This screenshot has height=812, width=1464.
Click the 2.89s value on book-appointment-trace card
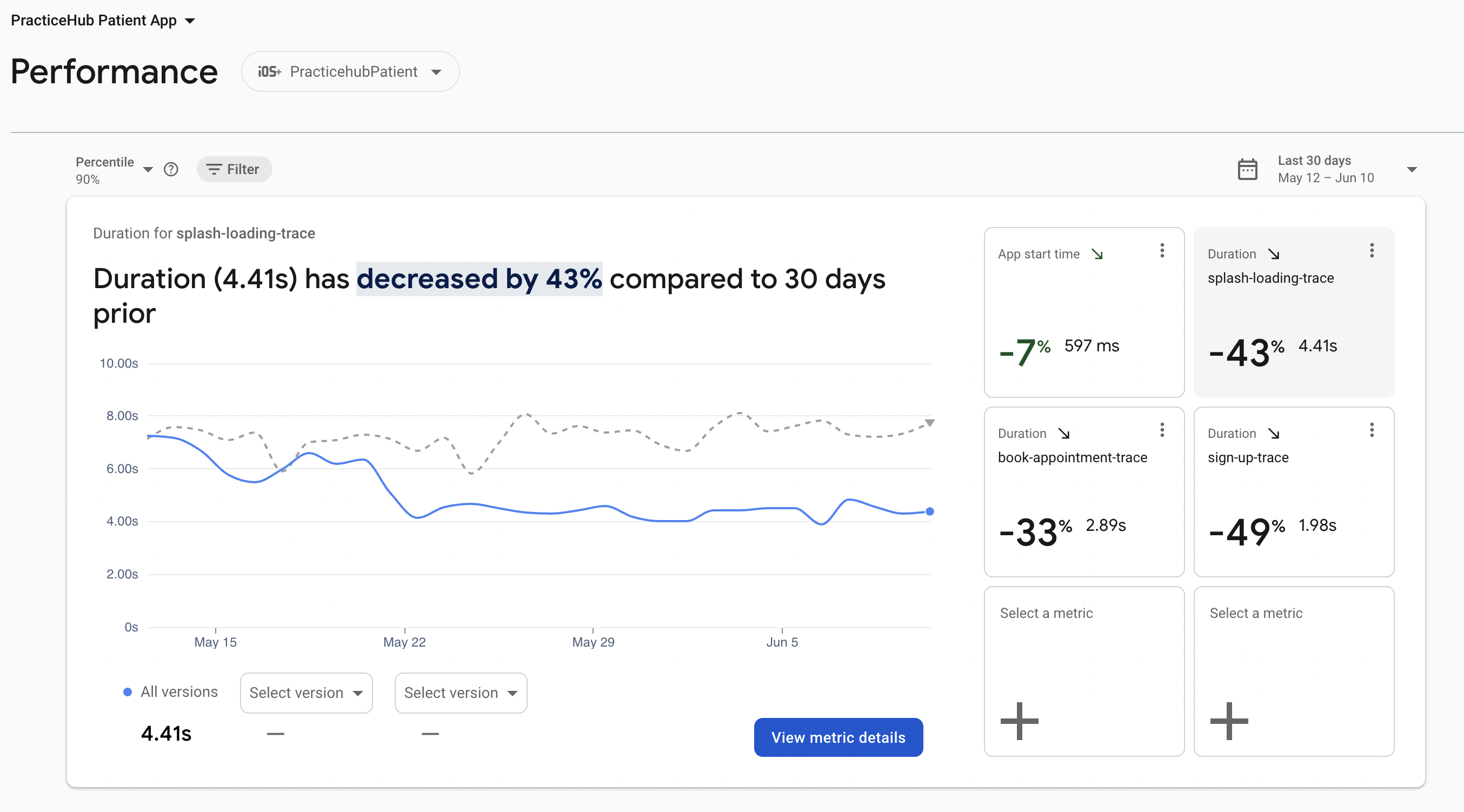point(1106,525)
